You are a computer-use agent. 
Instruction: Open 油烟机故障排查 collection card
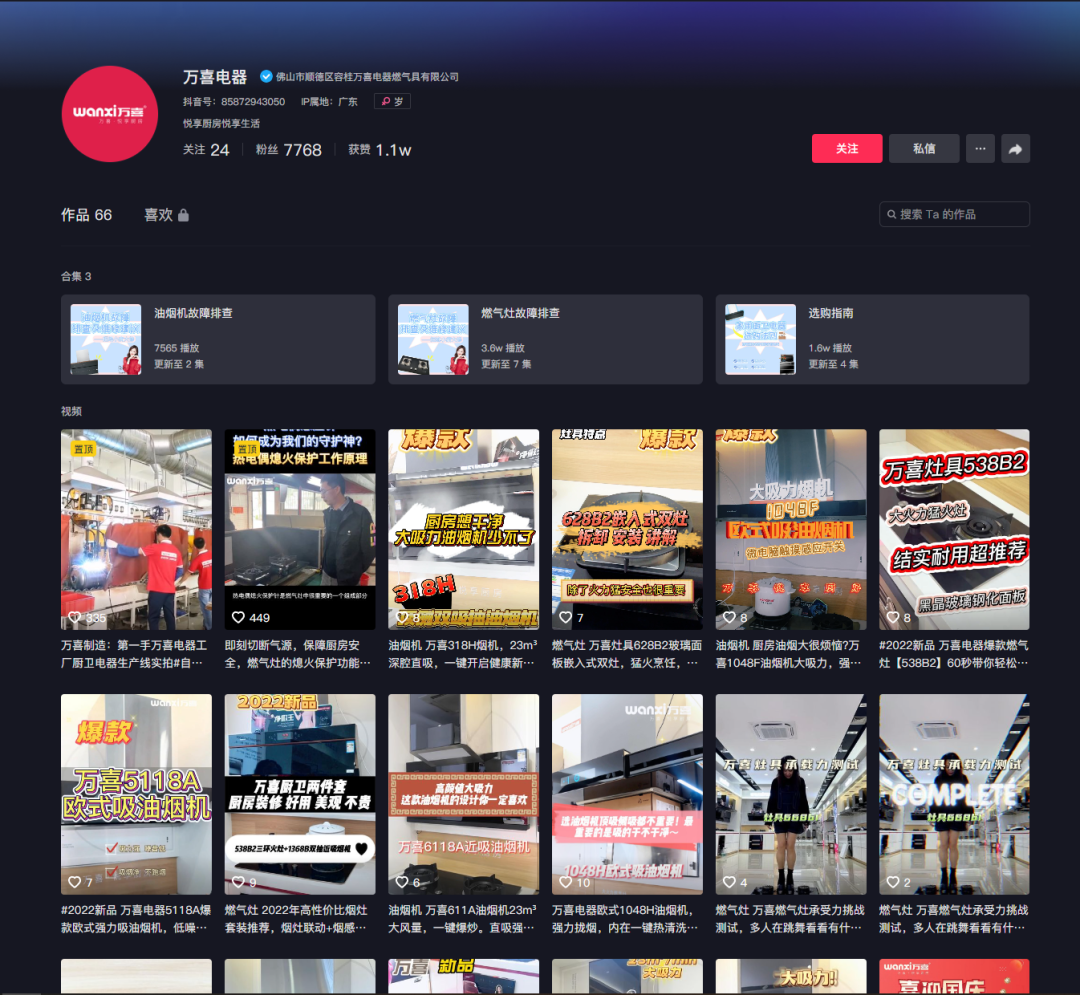tap(218, 339)
